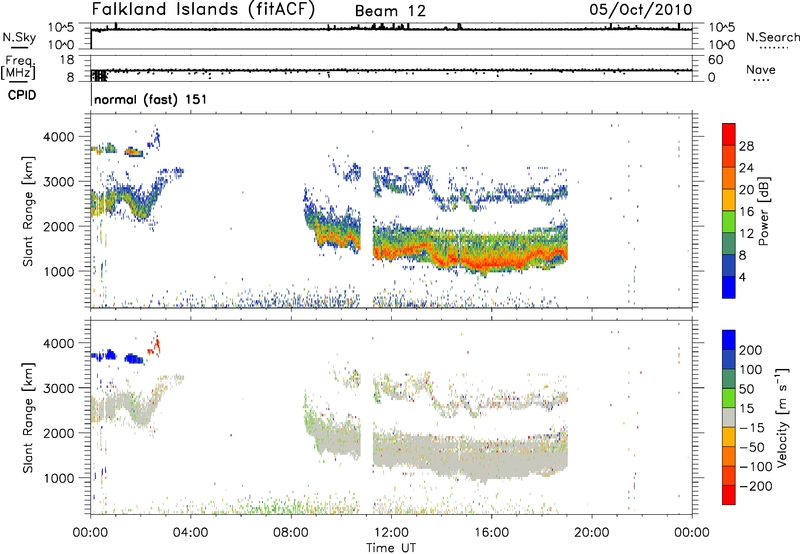The image size is (800, 554).
Task: Select the '12:00' time tick label
Action: (391, 533)
